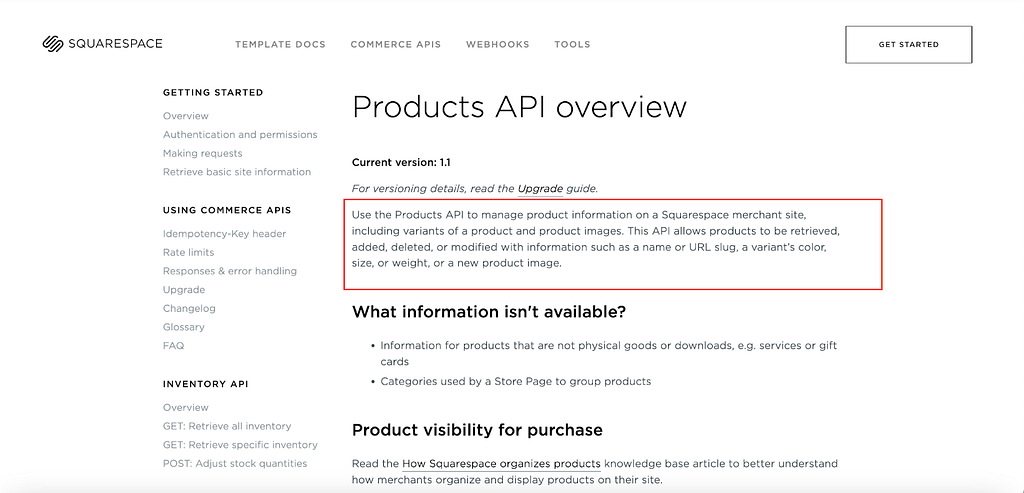This screenshot has width=1024, height=493.
Task: Click the Inventory API section heading
Action: [206, 384]
